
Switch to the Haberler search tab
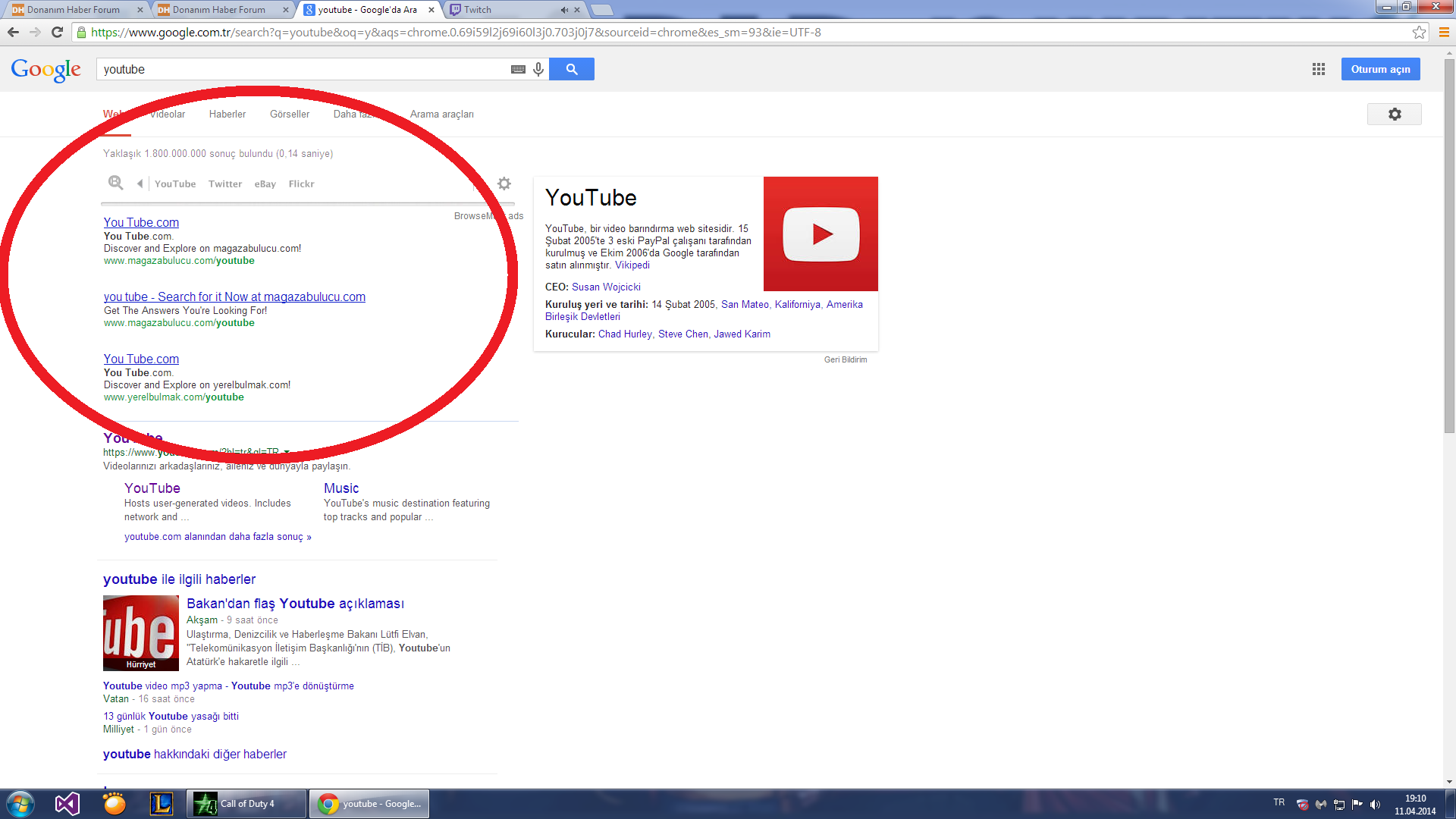pyautogui.click(x=227, y=114)
